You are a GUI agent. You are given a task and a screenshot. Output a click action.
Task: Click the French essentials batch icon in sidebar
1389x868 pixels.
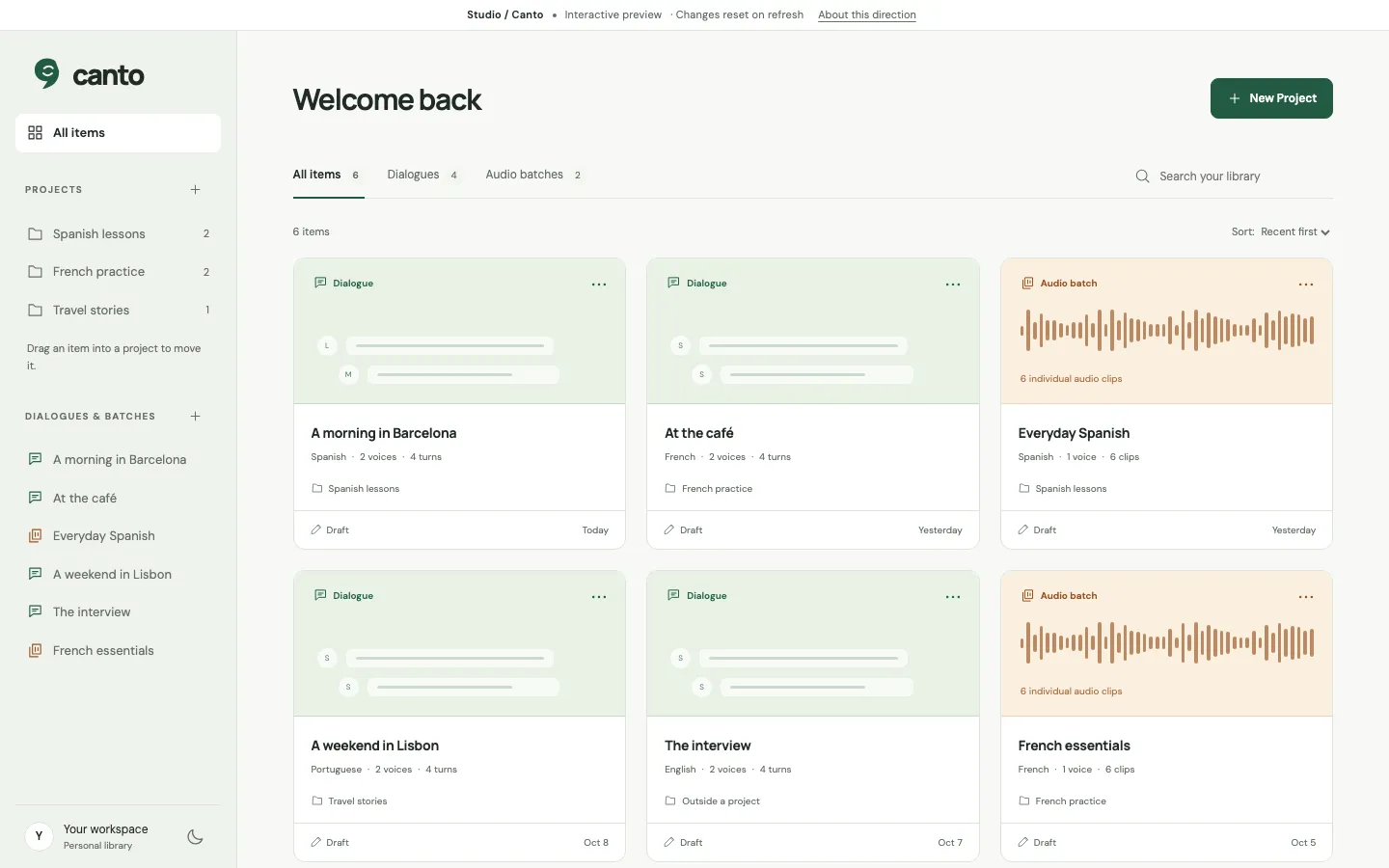point(36,651)
